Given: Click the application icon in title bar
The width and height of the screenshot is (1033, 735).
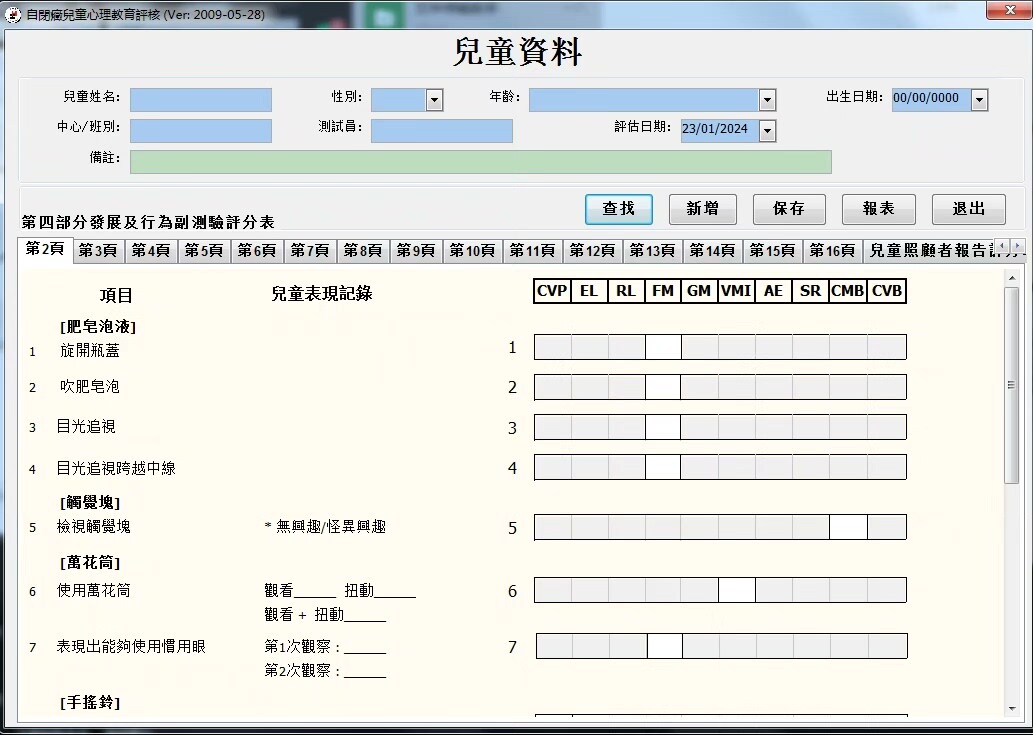Looking at the screenshot, I should click(13, 15).
